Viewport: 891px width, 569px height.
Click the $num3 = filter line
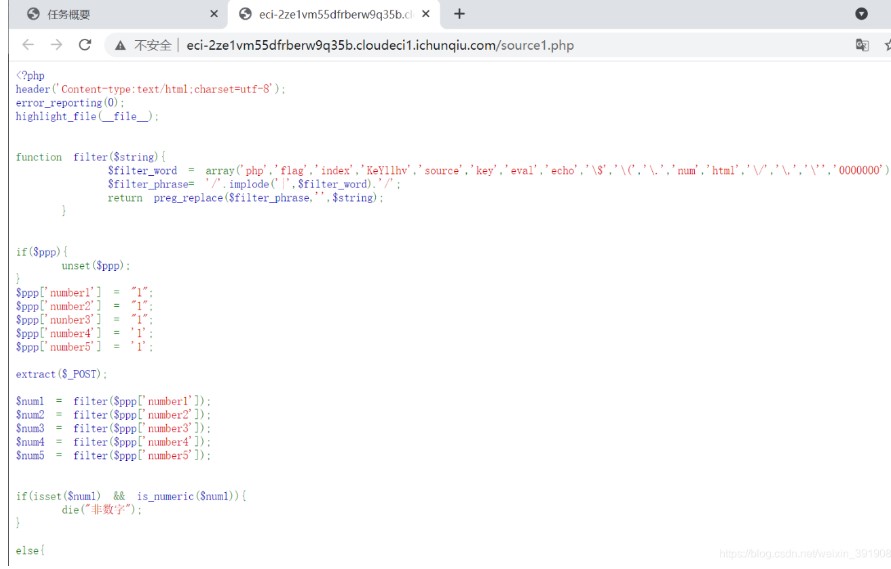point(113,429)
